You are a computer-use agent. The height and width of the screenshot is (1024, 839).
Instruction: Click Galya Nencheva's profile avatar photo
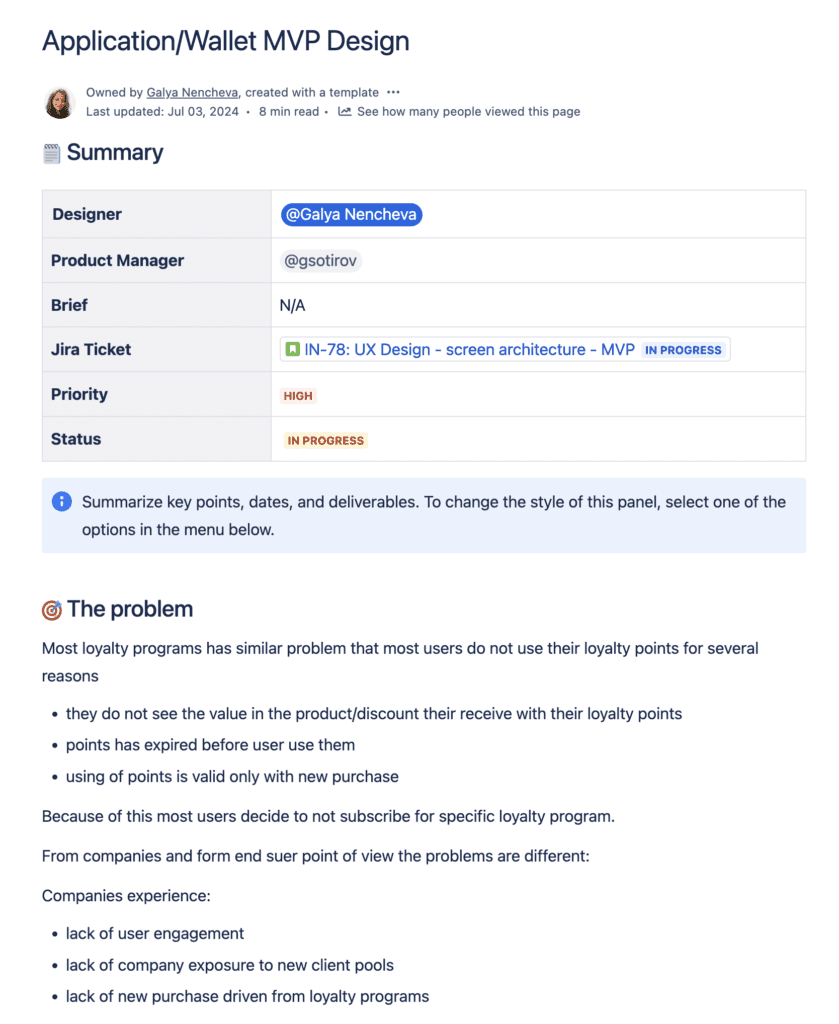click(60, 102)
